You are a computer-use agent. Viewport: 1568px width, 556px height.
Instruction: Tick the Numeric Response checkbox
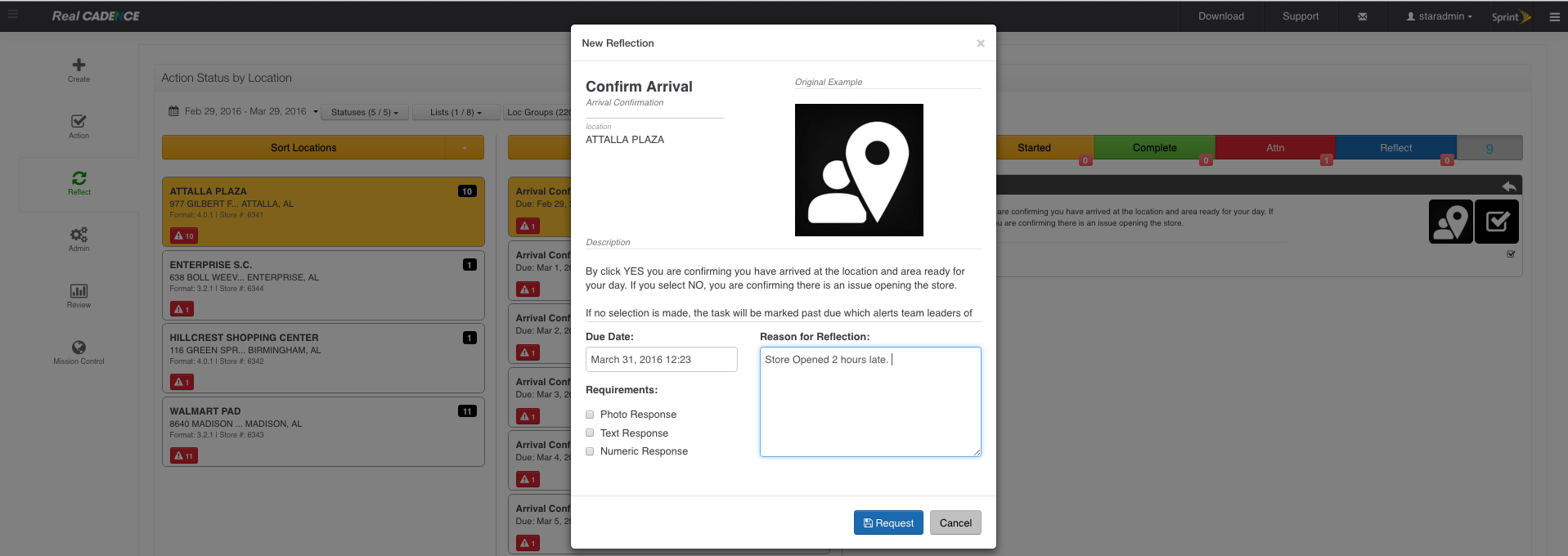tap(590, 451)
